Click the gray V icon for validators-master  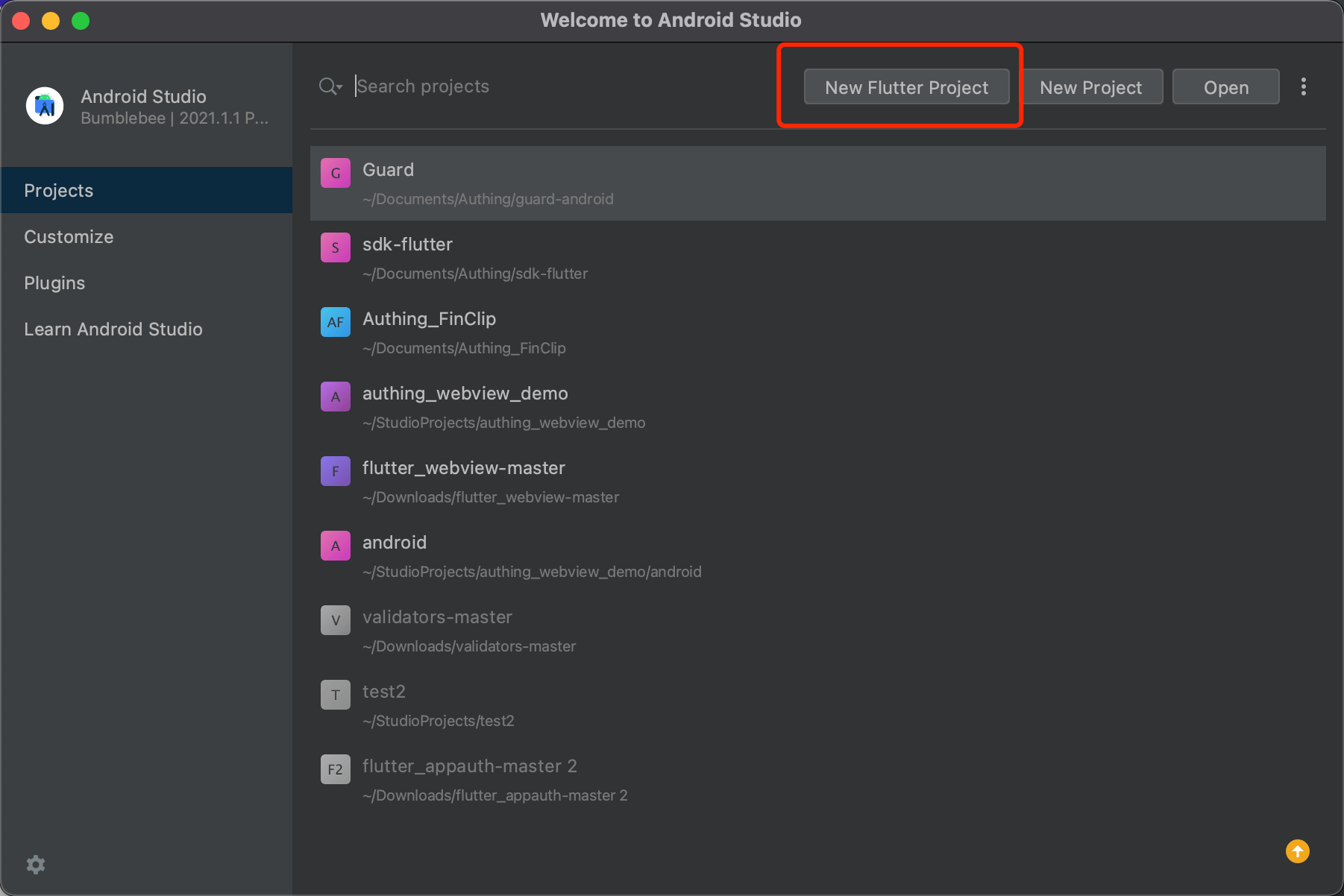pyautogui.click(x=336, y=620)
